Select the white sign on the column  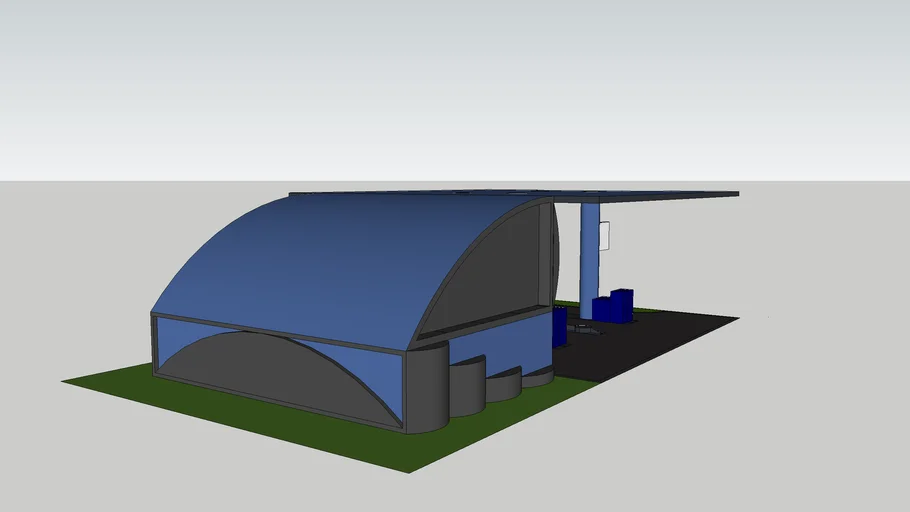[x=605, y=236]
